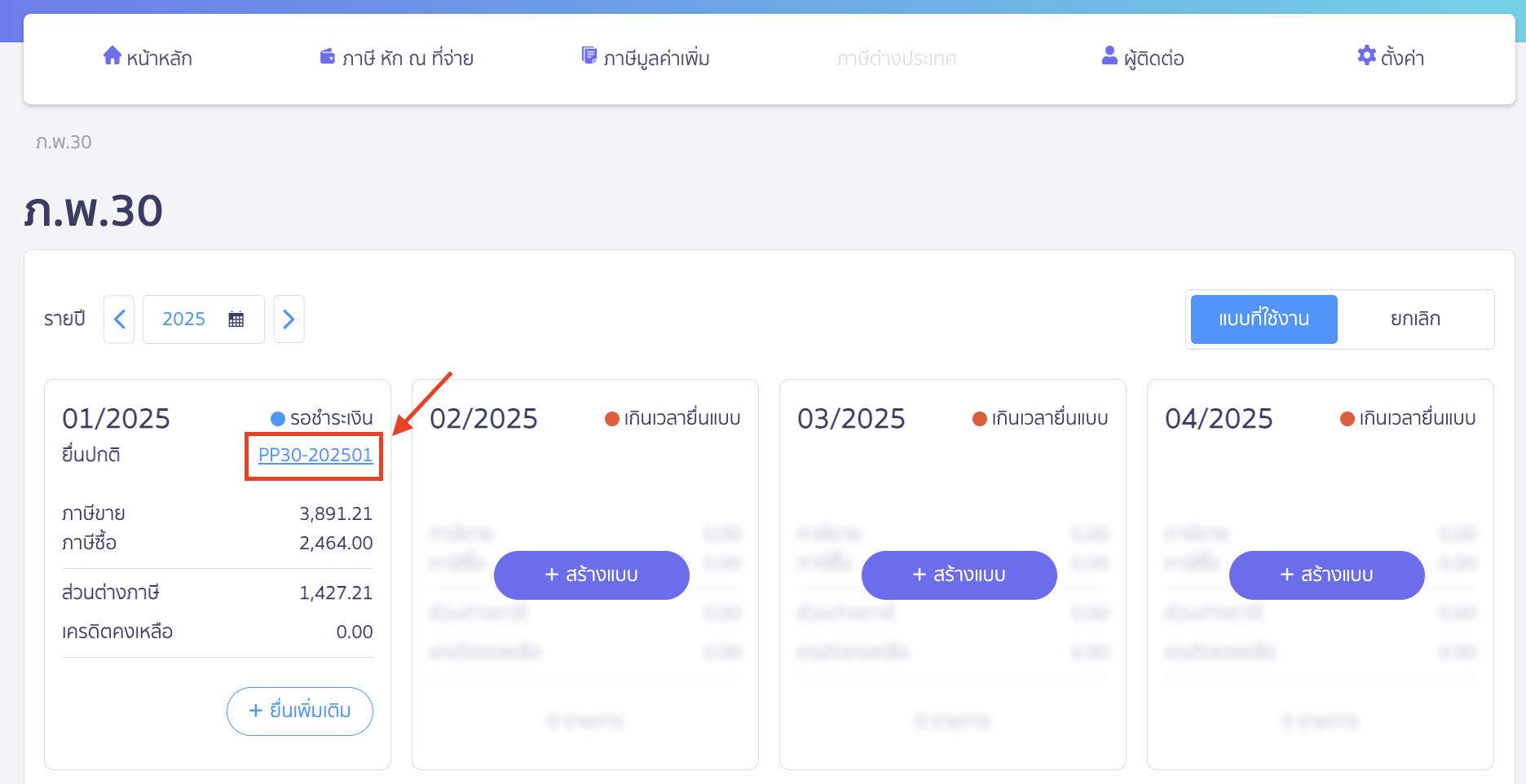This screenshot has height=784, width=1526.
Task: Click the contacts person icon
Action: pos(1109,55)
